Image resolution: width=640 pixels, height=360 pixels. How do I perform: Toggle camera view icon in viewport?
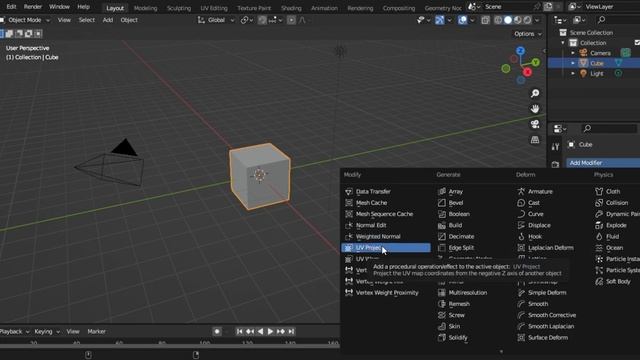point(535,124)
